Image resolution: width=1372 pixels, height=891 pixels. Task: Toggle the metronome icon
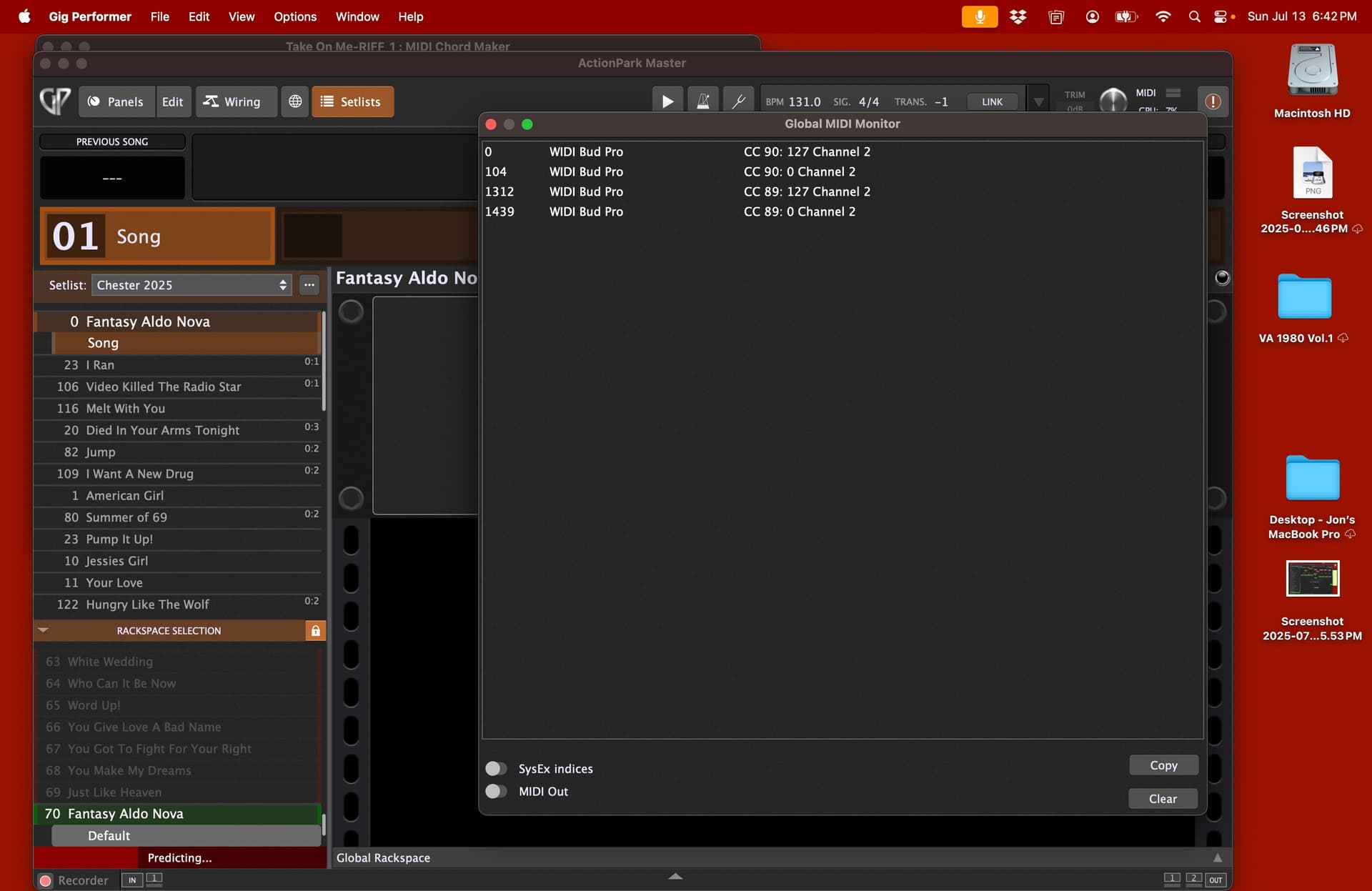click(x=703, y=101)
